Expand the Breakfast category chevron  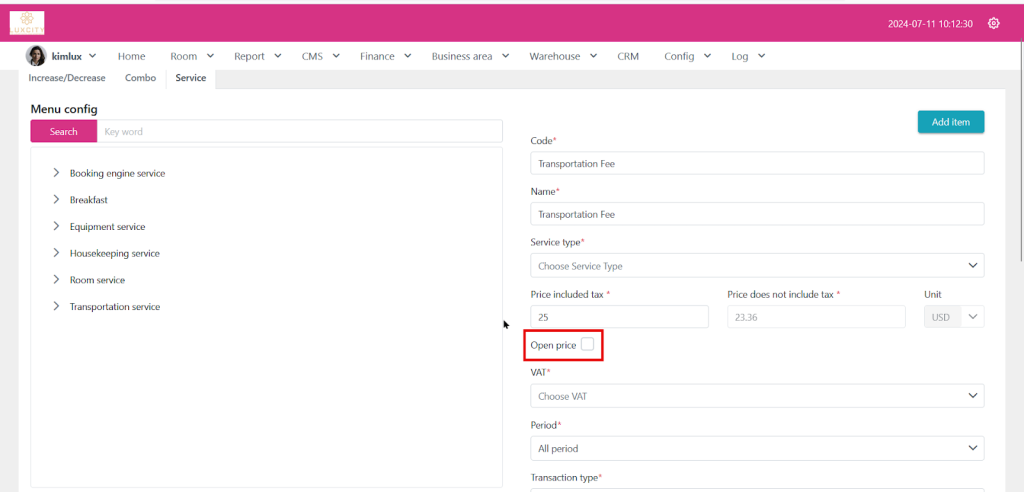pos(56,200)
